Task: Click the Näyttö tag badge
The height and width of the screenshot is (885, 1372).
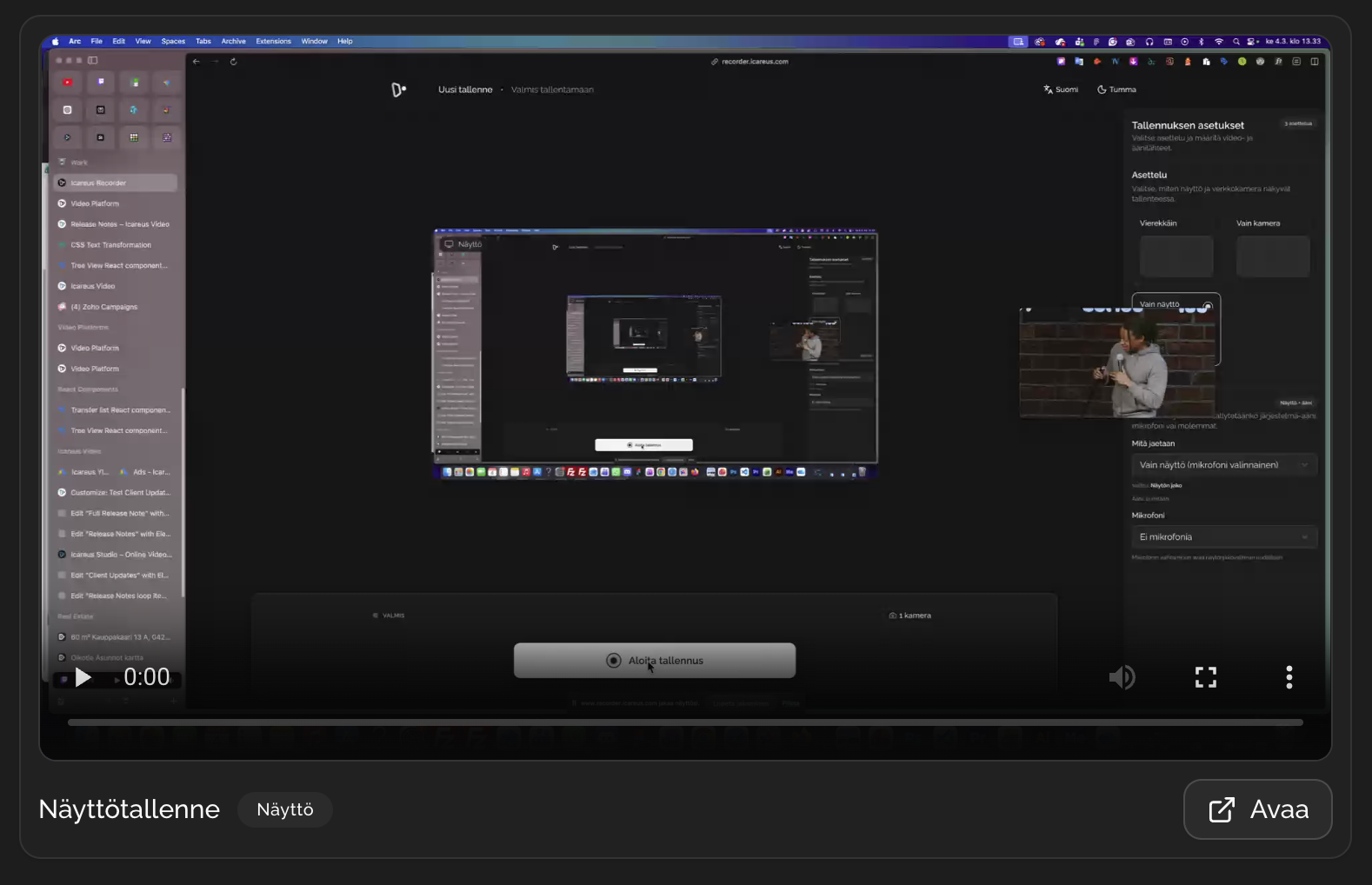Action: [285, 809]
